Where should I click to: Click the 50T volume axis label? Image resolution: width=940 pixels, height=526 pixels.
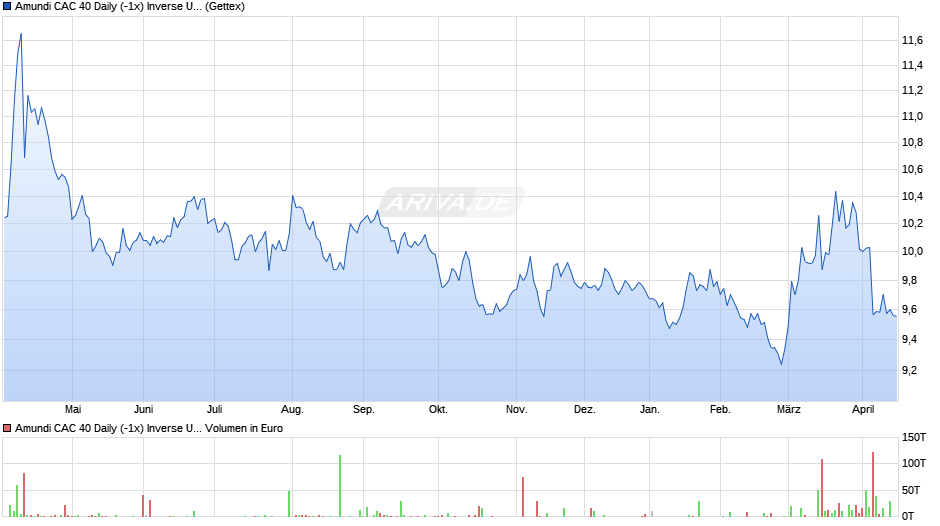point(911,490)
